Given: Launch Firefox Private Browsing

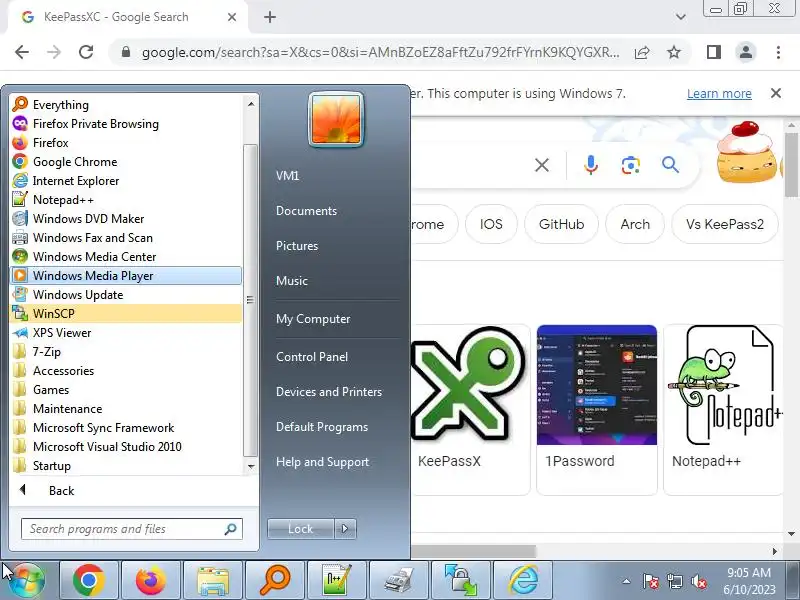Looking at the screenshot, I should [x=126, y=123].
